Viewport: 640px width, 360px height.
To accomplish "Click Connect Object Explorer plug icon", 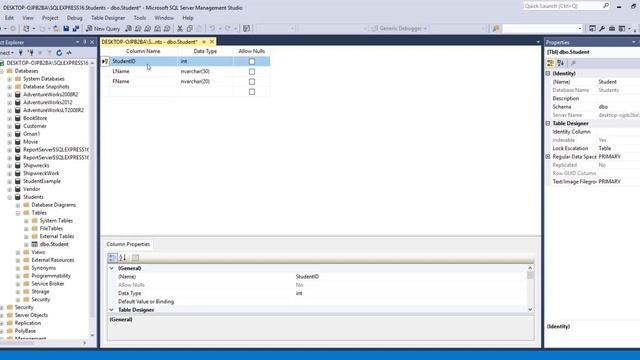I will [21, 53].
